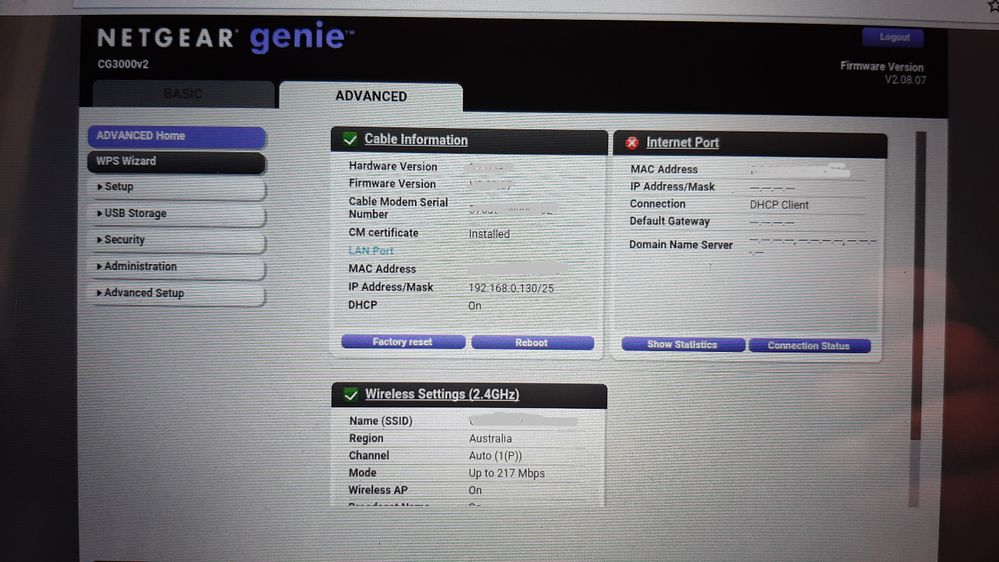
Task: Open Connection Status
Action: pyautogui.click(x=809, y=345)
